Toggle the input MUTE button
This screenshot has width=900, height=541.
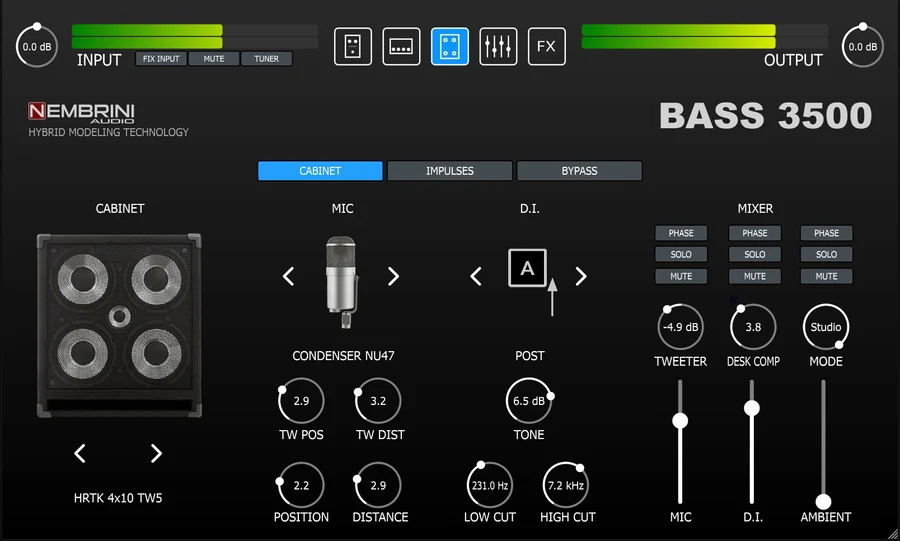214,59
